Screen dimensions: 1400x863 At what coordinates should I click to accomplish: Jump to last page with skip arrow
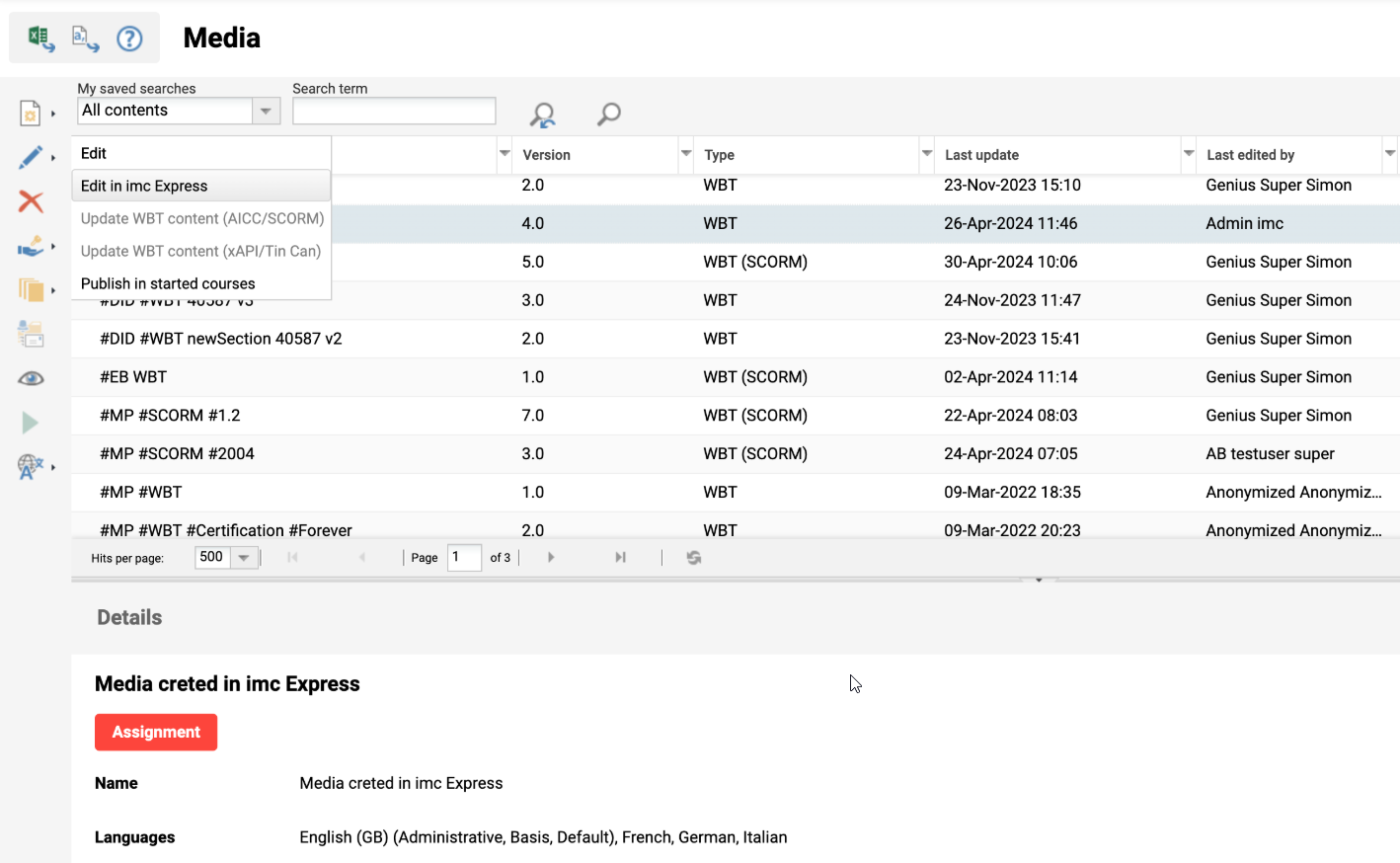coord(620,557)
